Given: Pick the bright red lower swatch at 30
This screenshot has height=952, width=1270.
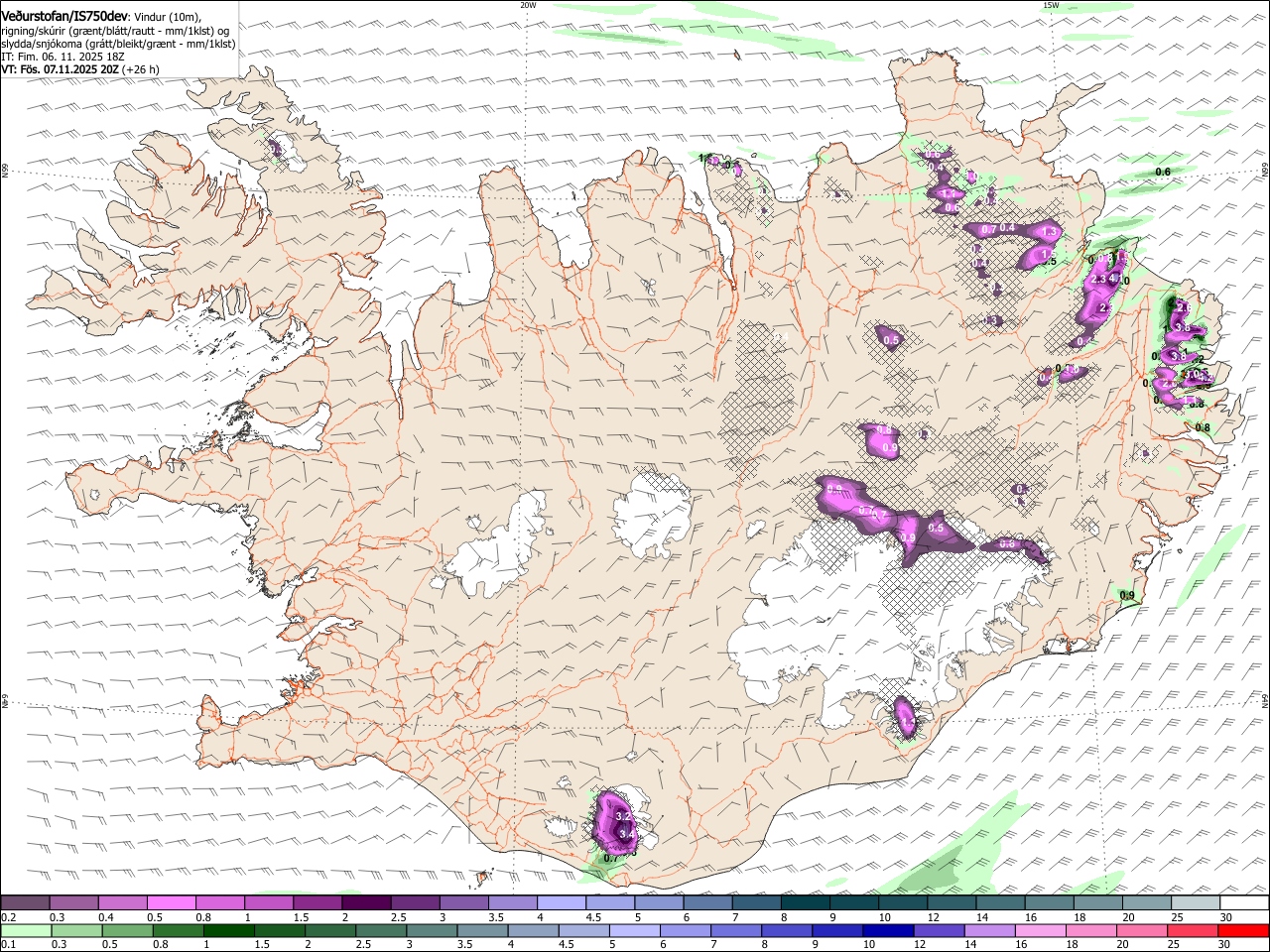Looking at the screenshot, I should [1244, 930].
